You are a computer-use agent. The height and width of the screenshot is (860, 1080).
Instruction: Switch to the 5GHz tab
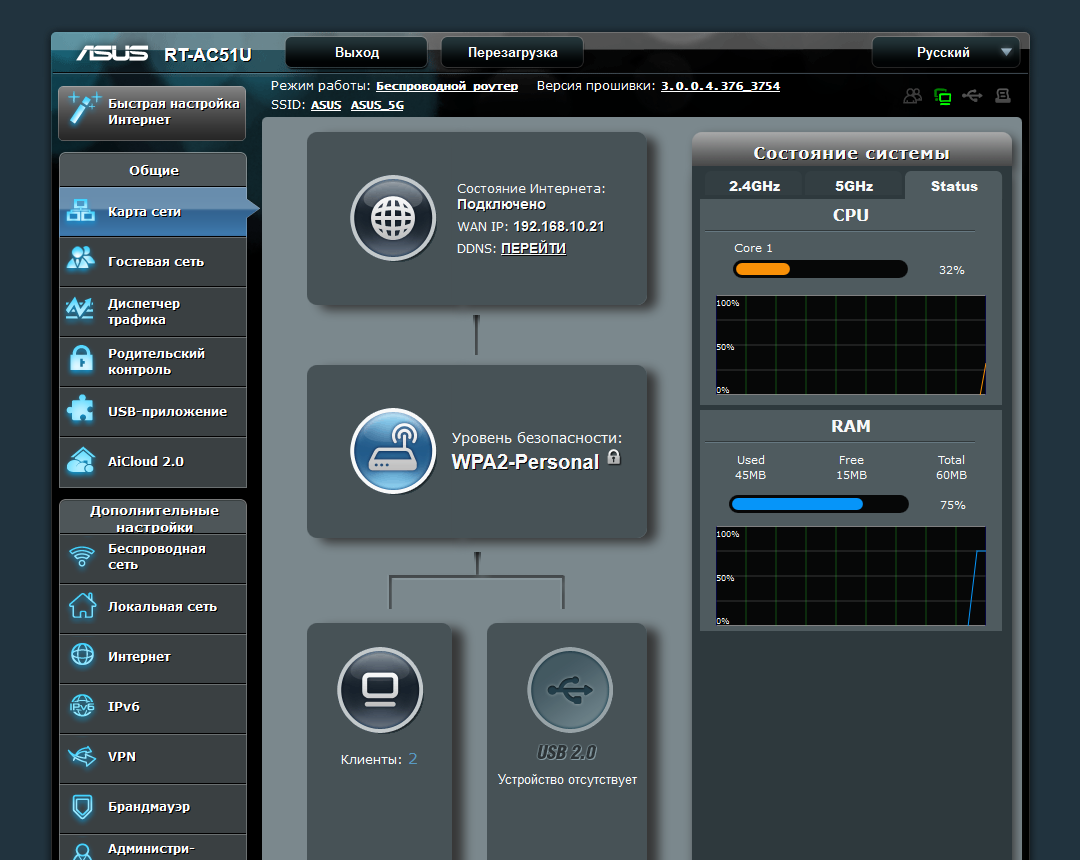tap(854, 186)
